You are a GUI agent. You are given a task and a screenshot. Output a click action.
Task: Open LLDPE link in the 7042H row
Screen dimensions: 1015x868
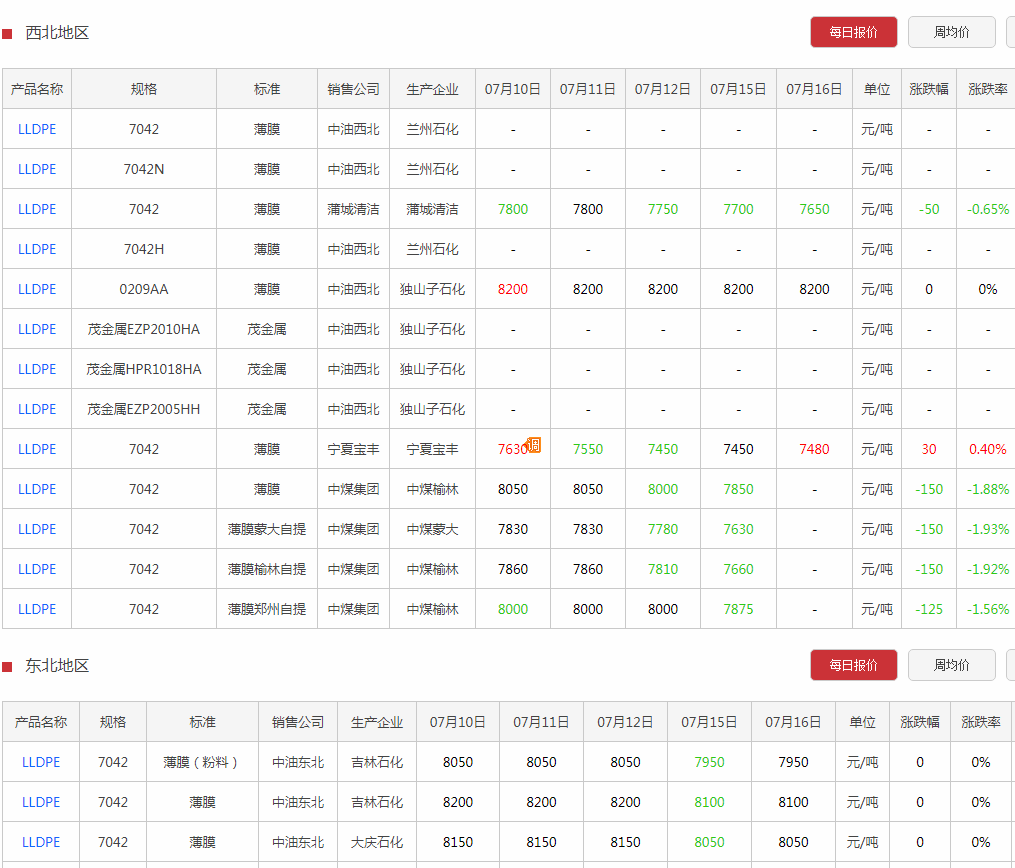pyautogui.click(x=37, y=249)
